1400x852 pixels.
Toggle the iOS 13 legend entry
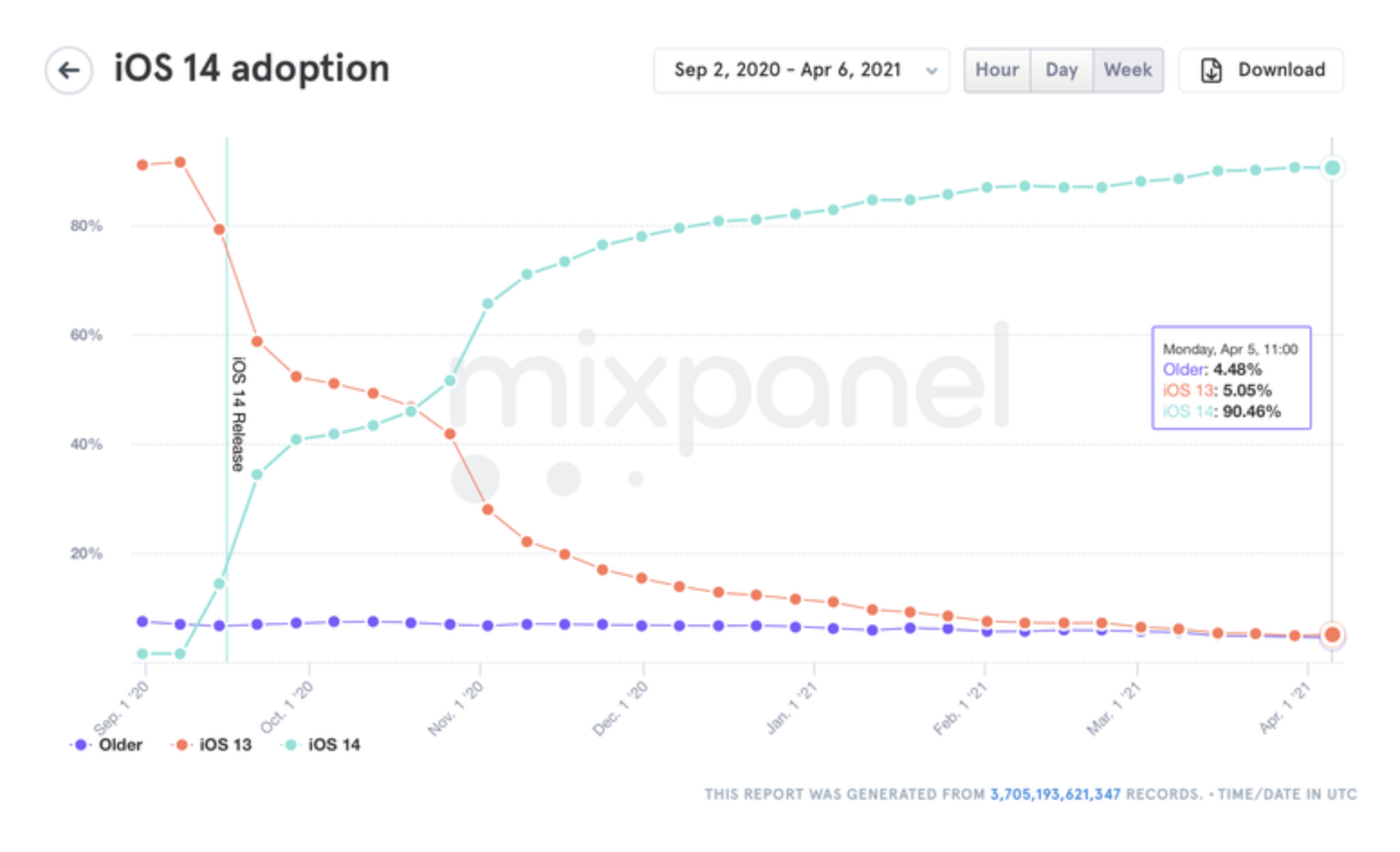click(225, 745)
